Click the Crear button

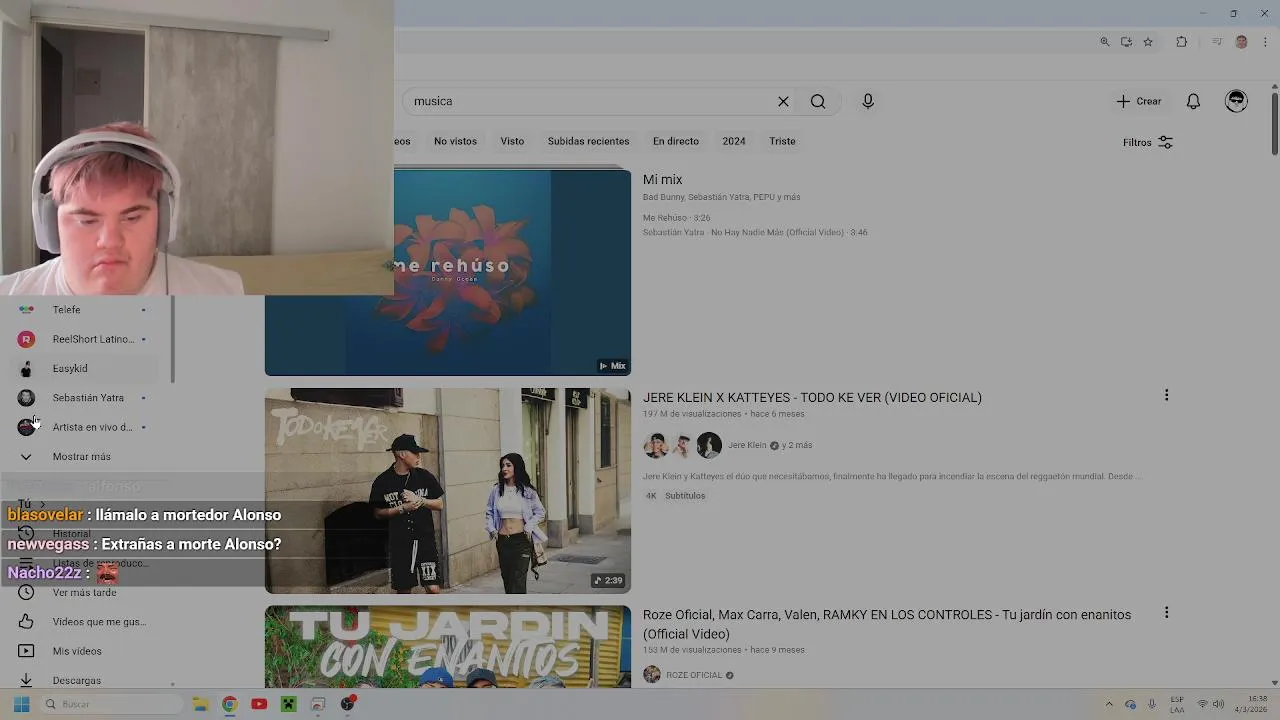(x=1139, y=101)
